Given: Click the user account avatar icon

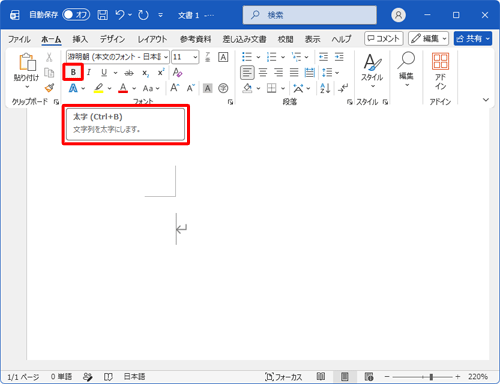Looking at the screenshot, I should pyautogui.click(x=398, y=15).
